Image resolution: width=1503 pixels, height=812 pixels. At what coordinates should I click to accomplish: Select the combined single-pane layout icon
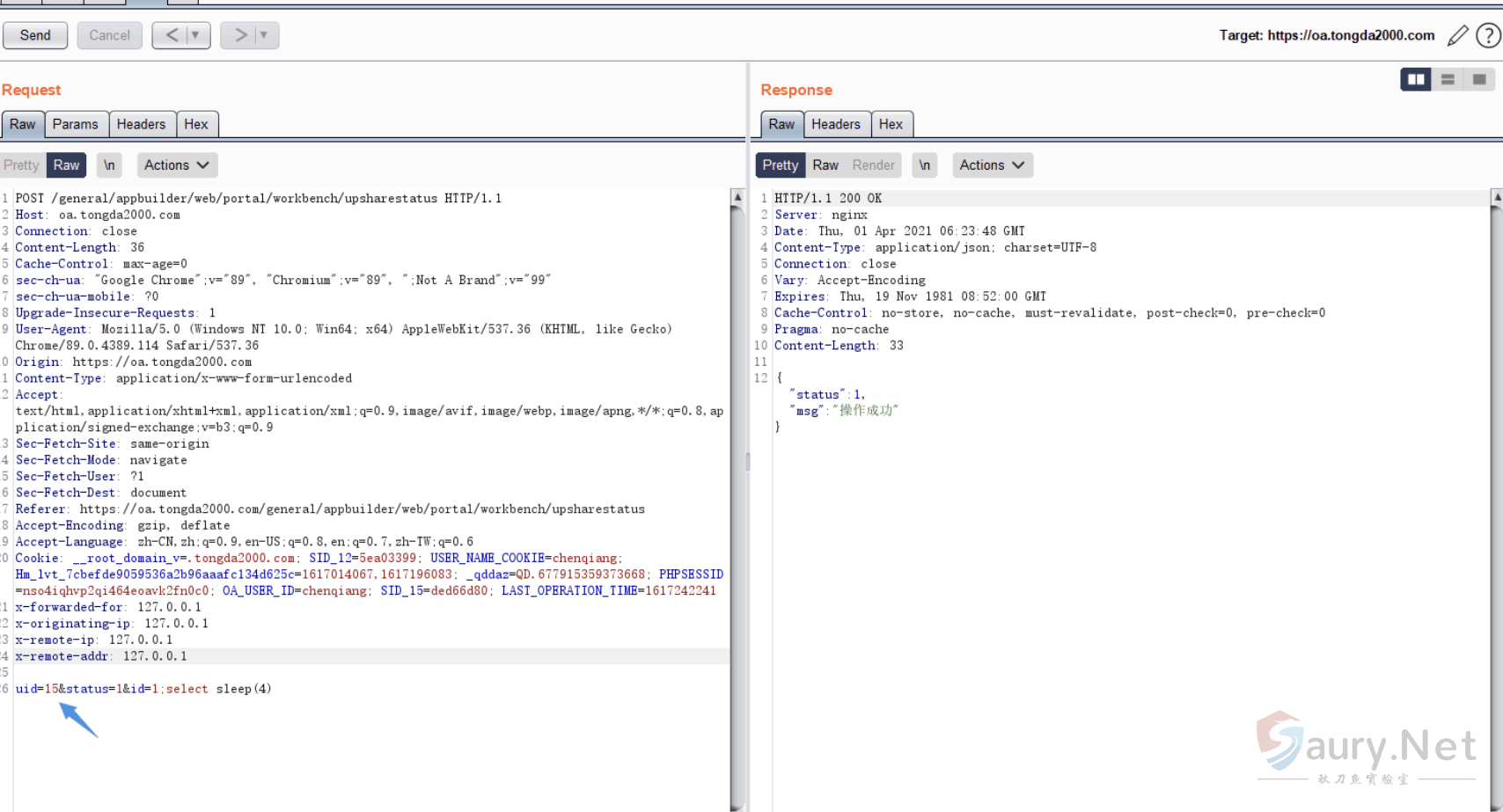pyautogui.click(x=1479, y=79)
